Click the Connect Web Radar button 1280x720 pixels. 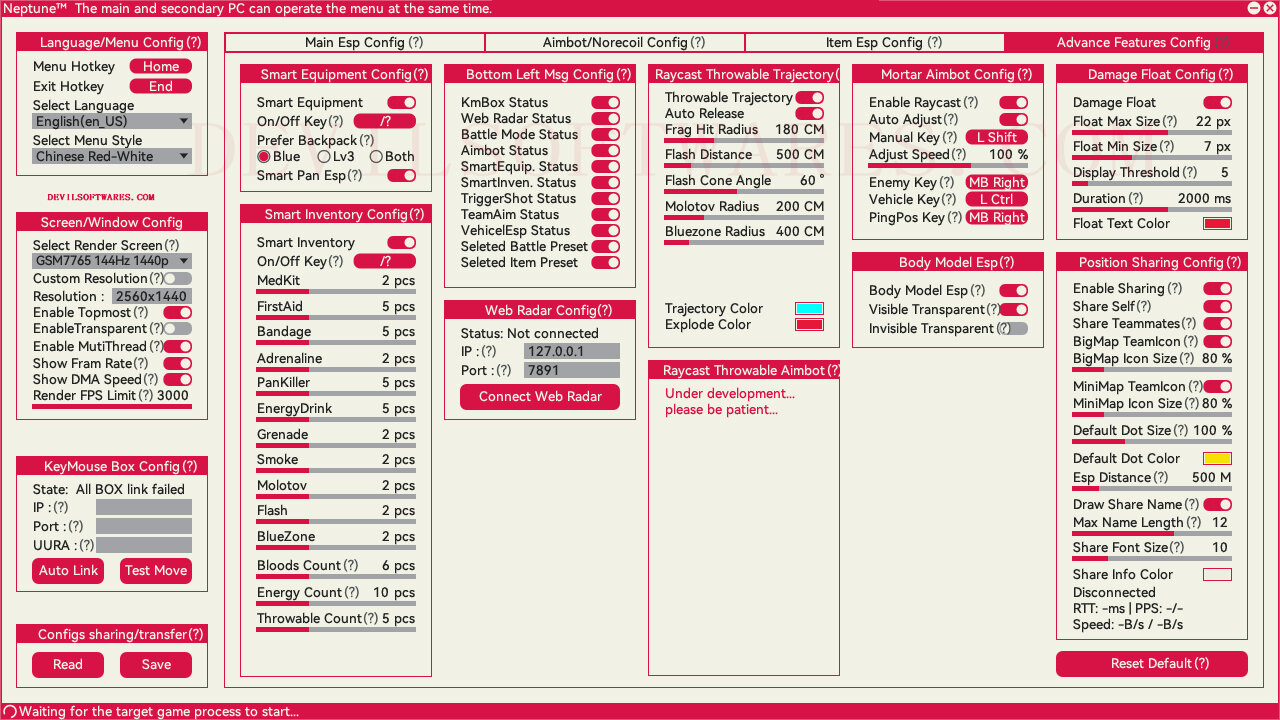click(x=540, y=397)
